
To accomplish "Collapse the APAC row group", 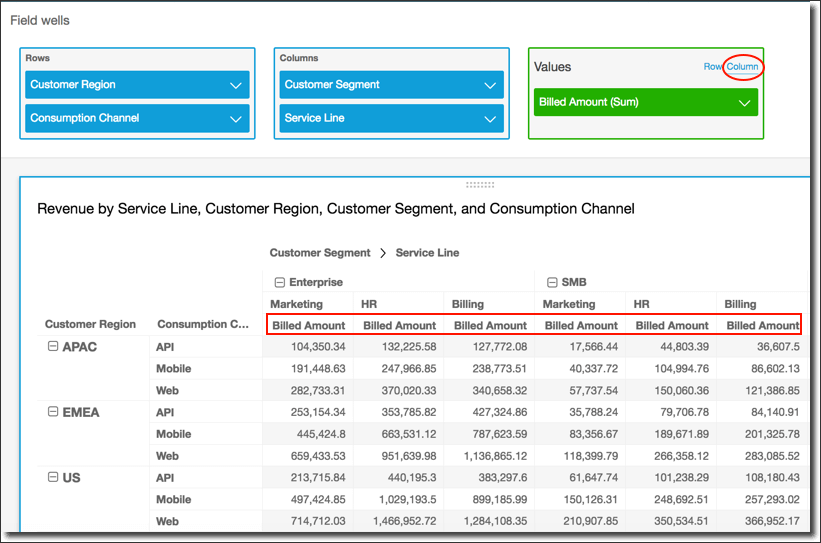I will pyautogui.click(x=53, y=346).
